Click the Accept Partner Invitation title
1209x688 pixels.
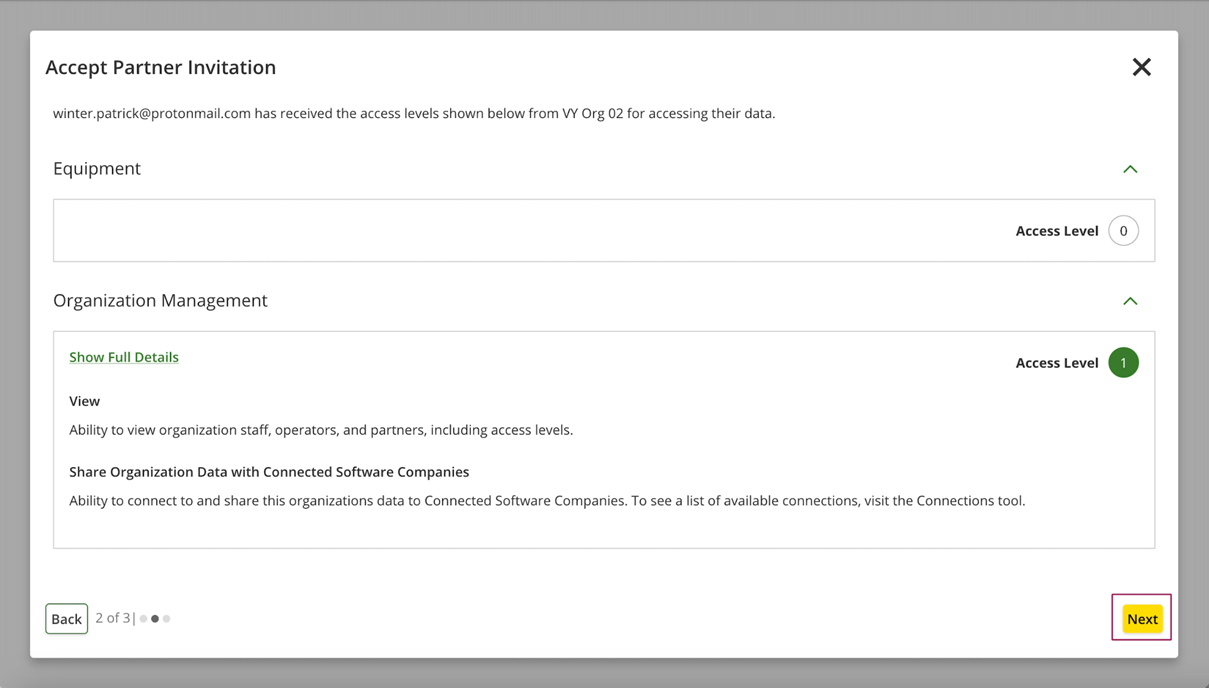[160, 67]
